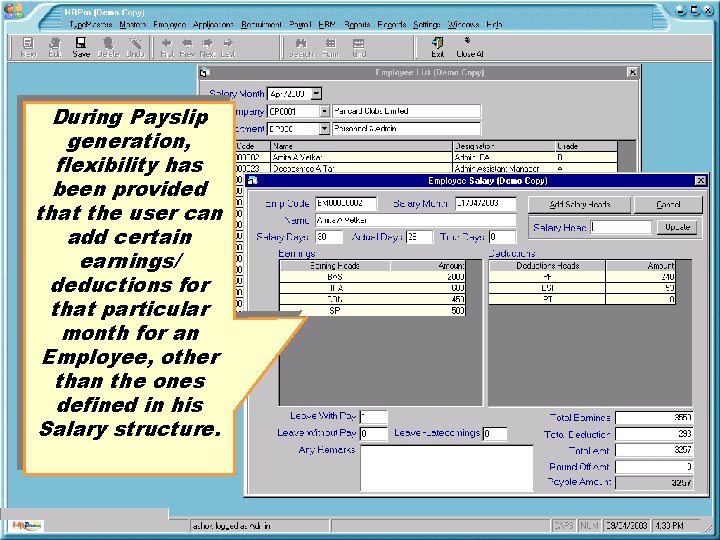Go to Next record arrow
The height and width of the screenshot is (540, 720).
click(207, 47)
